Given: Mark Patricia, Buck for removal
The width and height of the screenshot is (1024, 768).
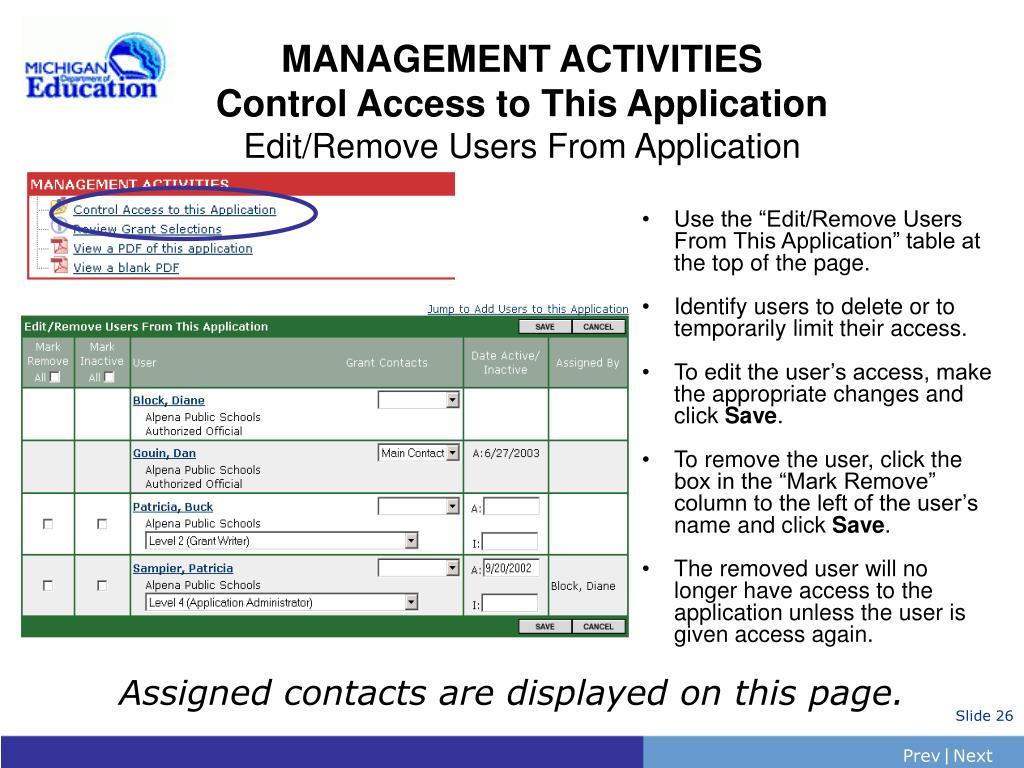Looking at the screenshot, I should click(48, 524).
